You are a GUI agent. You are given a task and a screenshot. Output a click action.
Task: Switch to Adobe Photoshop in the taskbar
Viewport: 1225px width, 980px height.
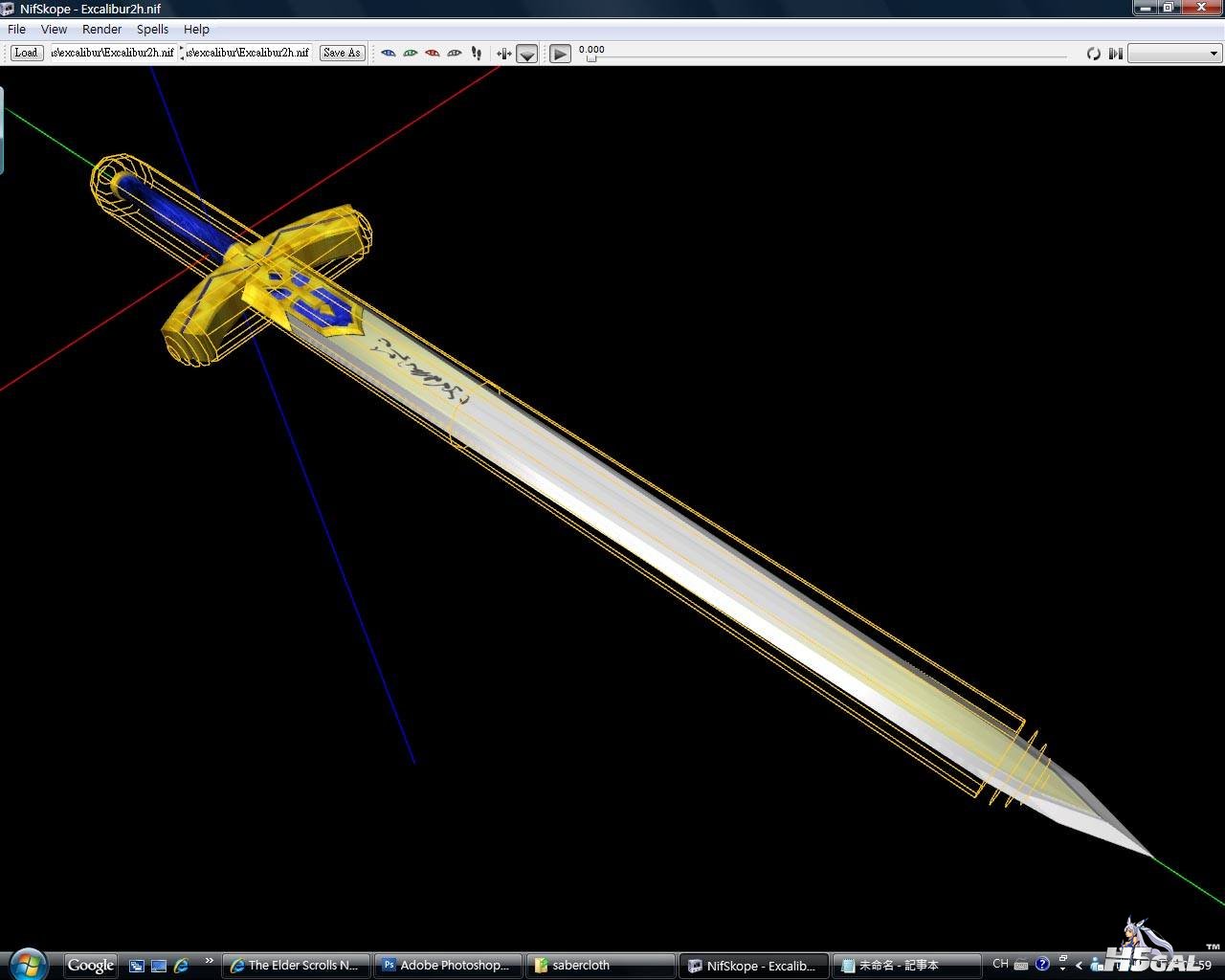[448, 965]
